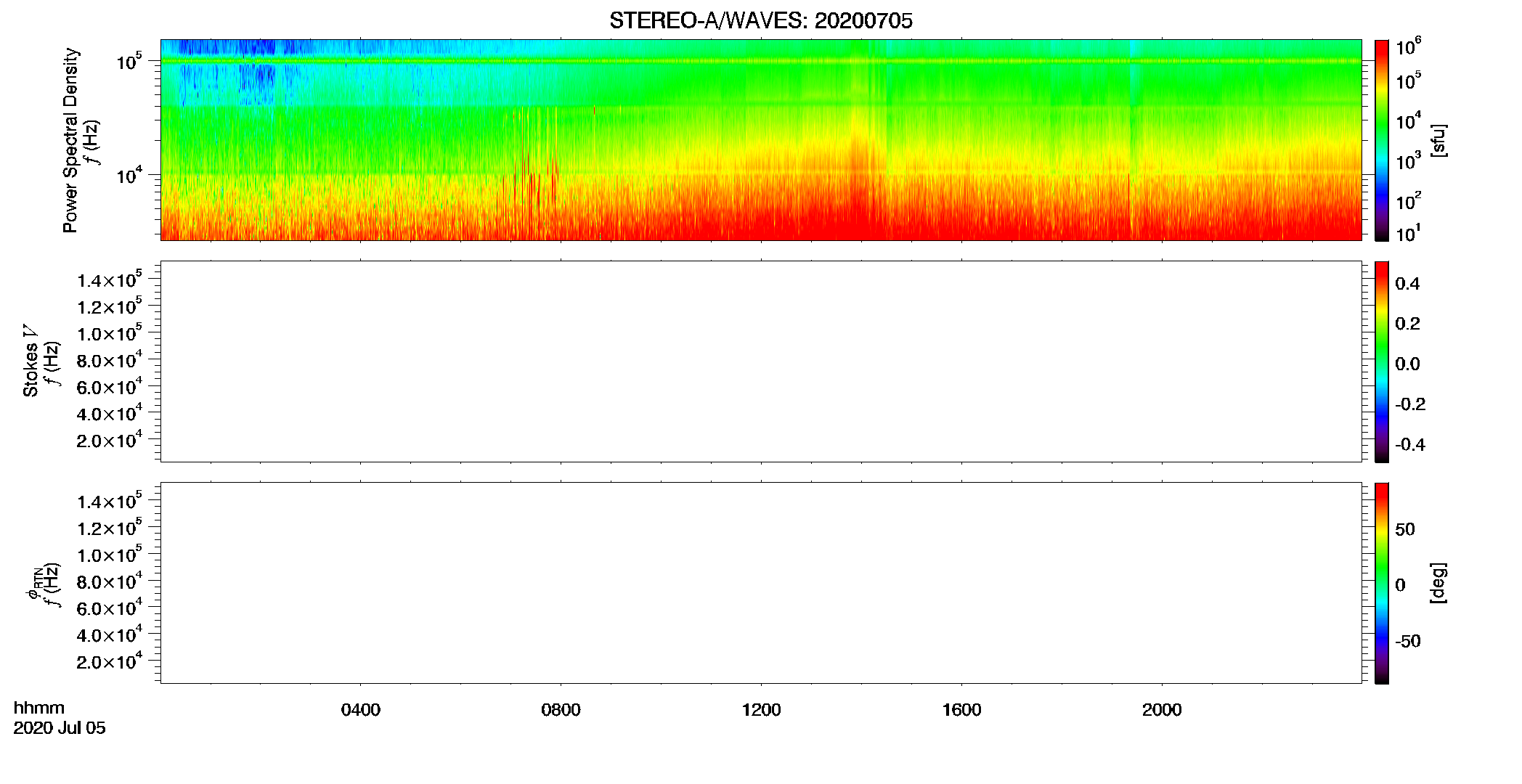Click the Stokes V color bar
1522x784 pixels.
coord(1382,362)
